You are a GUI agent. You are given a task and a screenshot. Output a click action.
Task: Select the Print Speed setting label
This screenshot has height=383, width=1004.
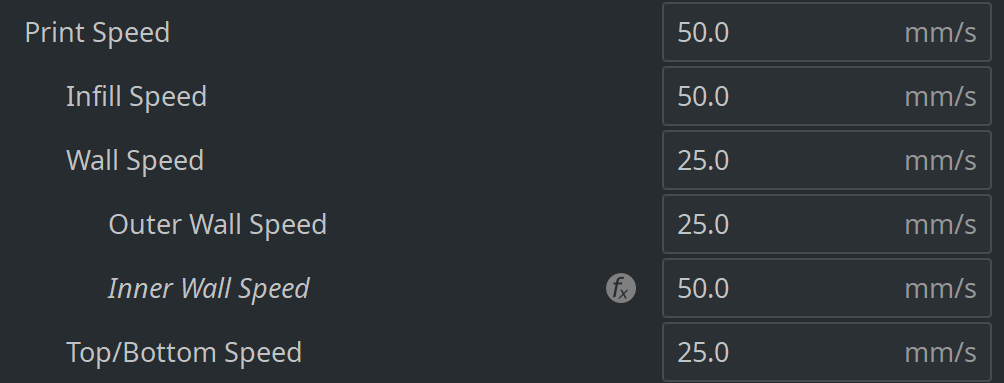[x=97, y=33]
